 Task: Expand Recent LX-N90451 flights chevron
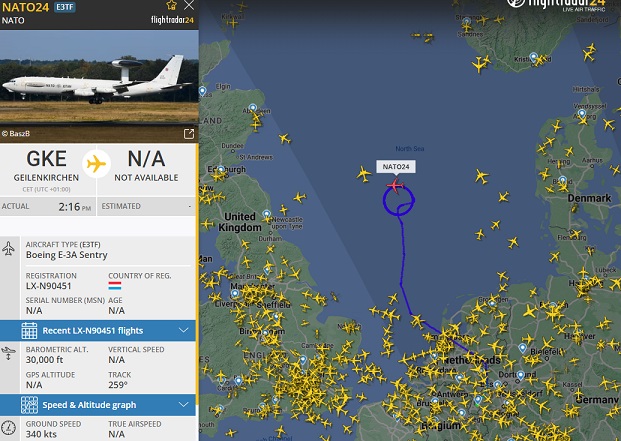coord(183,330)
